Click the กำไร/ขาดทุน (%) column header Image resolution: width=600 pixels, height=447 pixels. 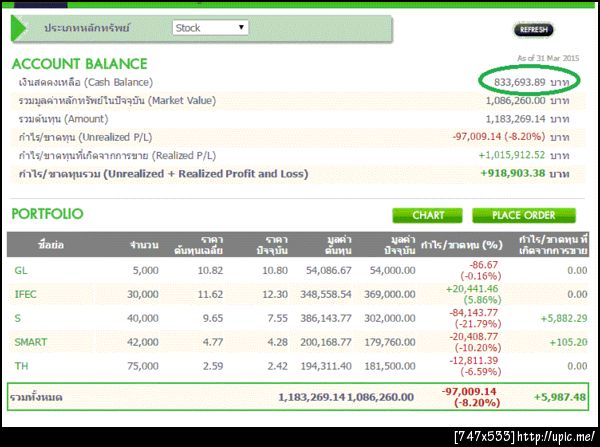[461, 245]
